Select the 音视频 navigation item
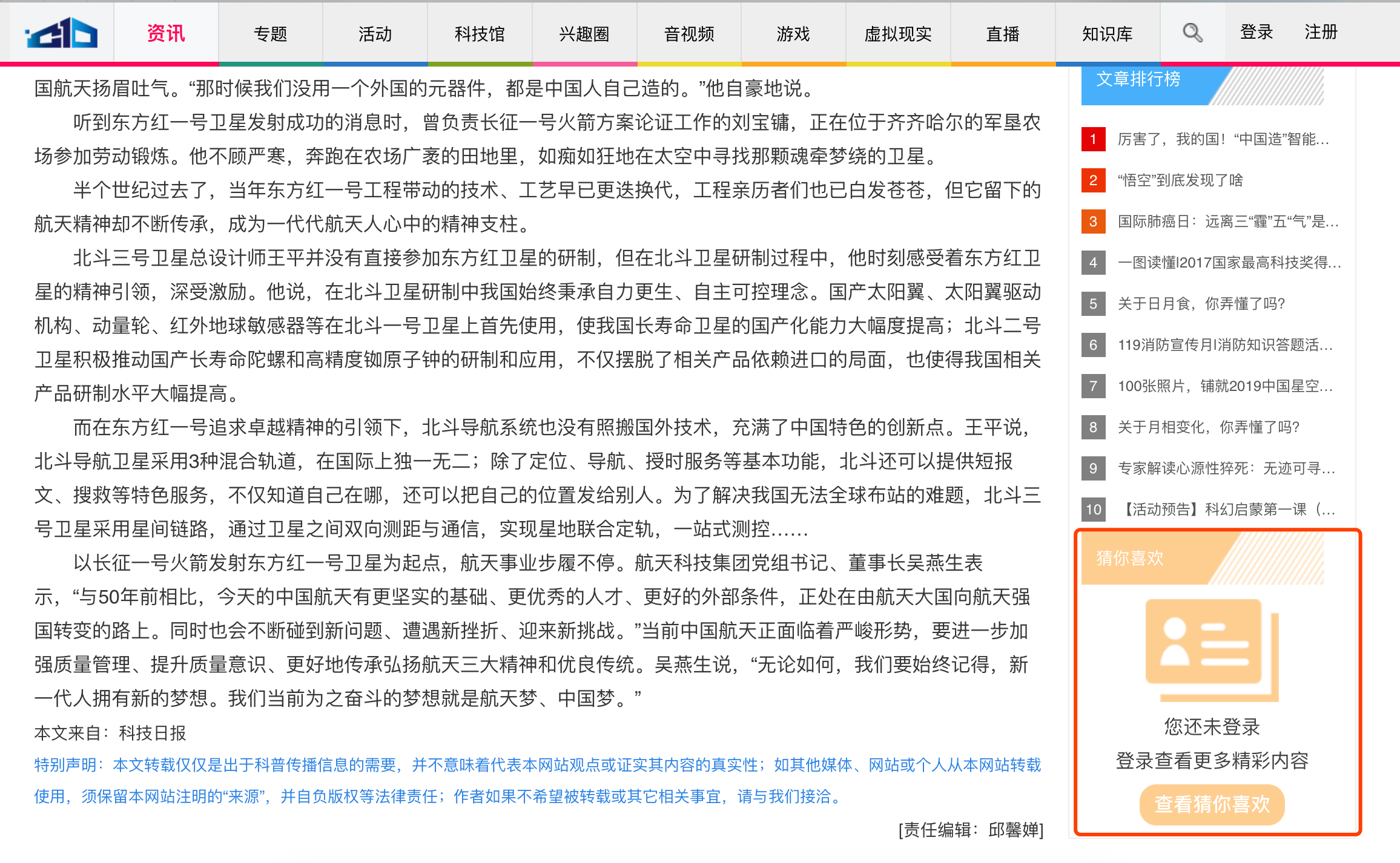The image size is (1400, 863). (689, 34)
